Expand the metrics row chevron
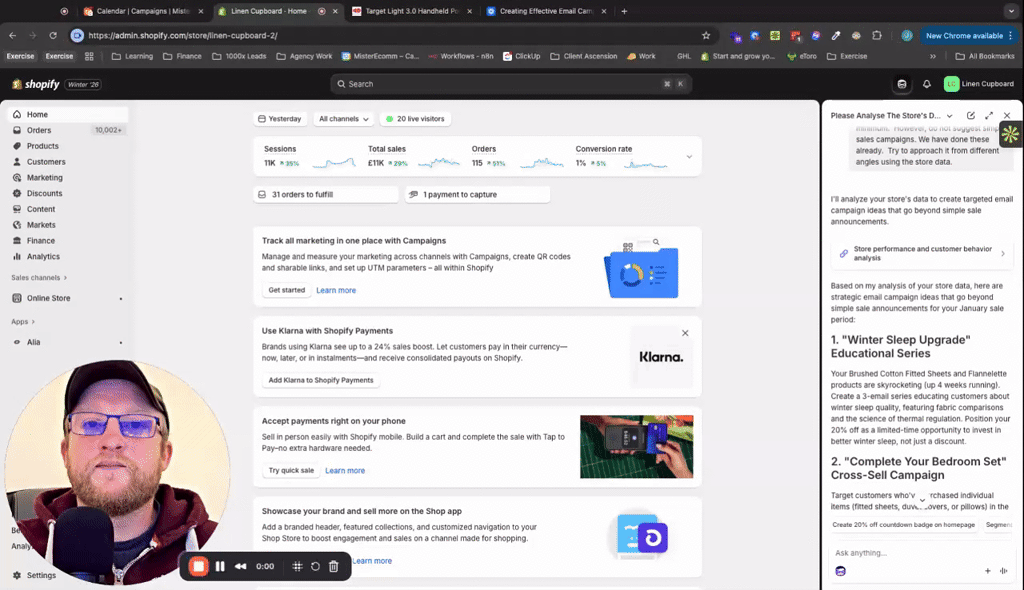This screenshot has width=1024, height=590. click(x=689, y=156)
